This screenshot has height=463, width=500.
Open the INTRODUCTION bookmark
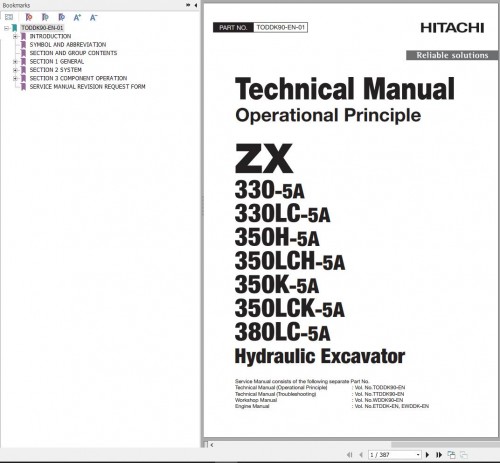pyautogui.click(x=50, y=36)
